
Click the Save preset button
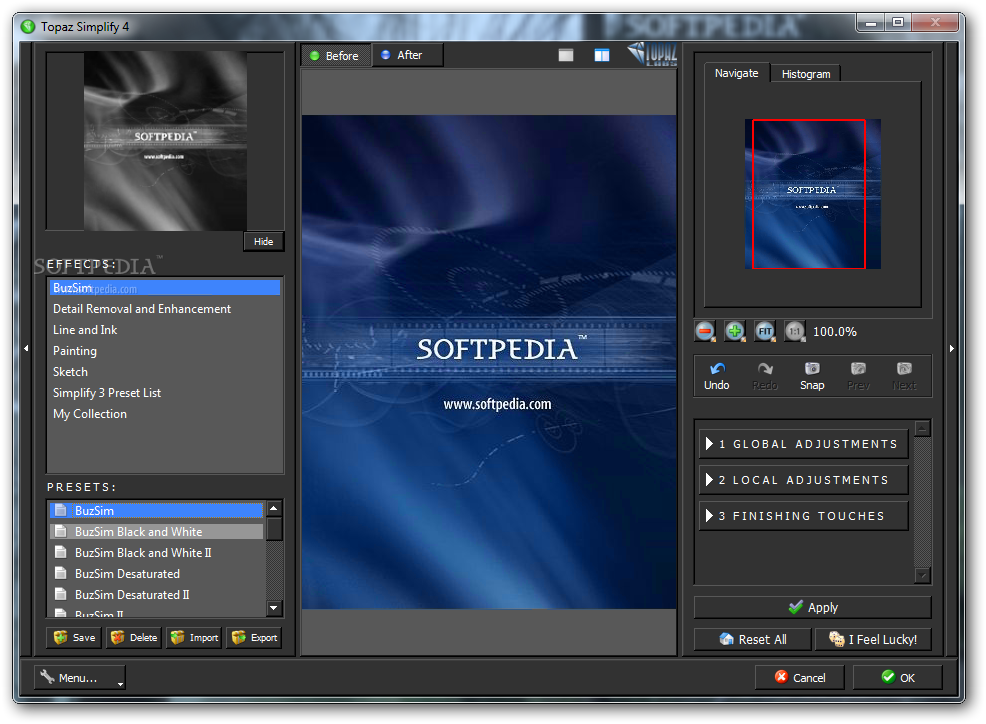pos(74,638)
